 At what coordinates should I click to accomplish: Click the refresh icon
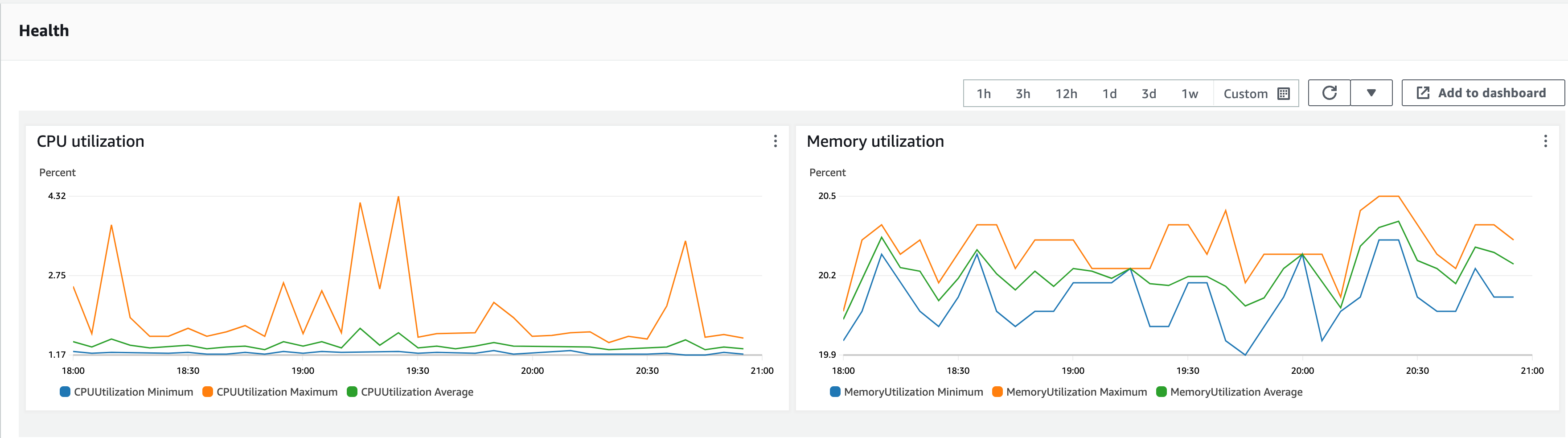pos(1330,93)
